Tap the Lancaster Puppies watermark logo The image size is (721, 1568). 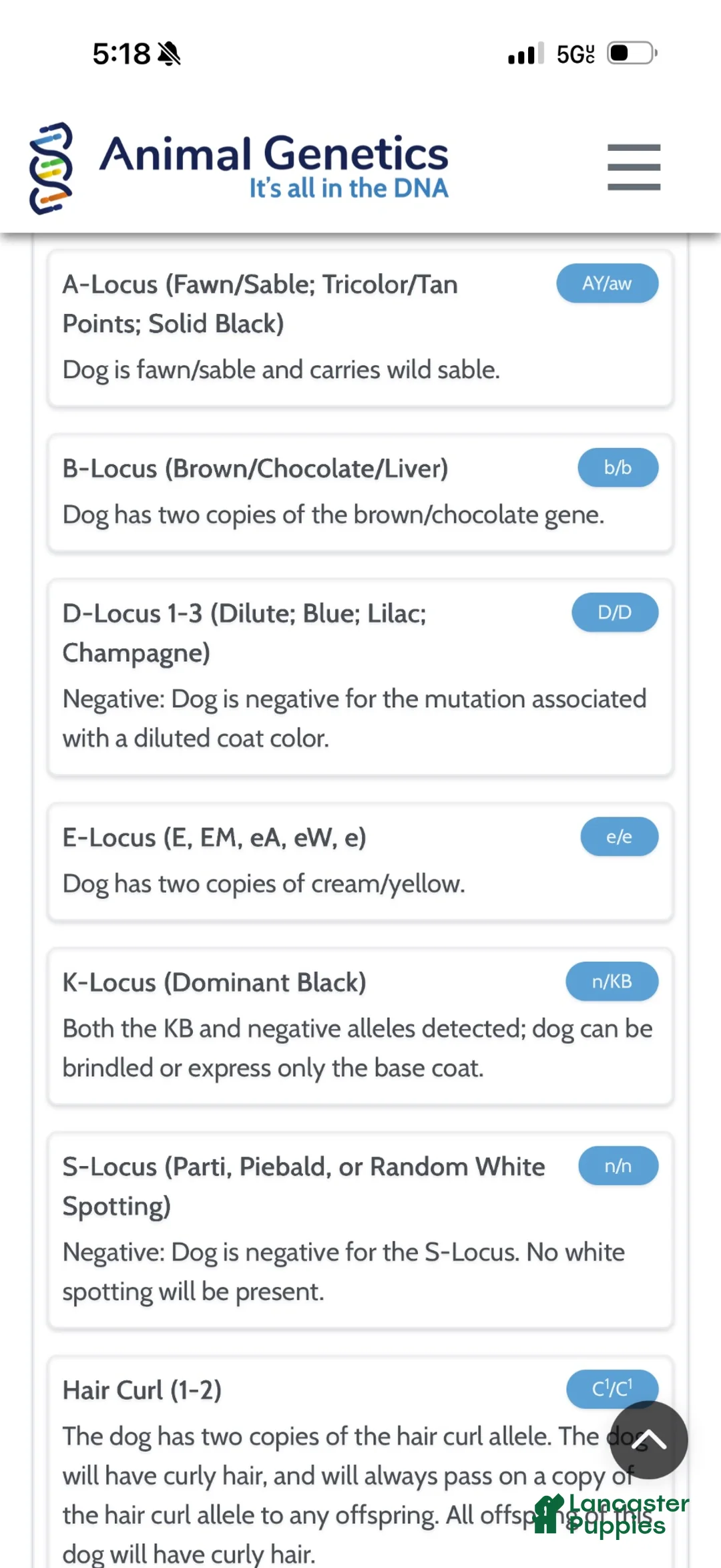click(612, 1515)
